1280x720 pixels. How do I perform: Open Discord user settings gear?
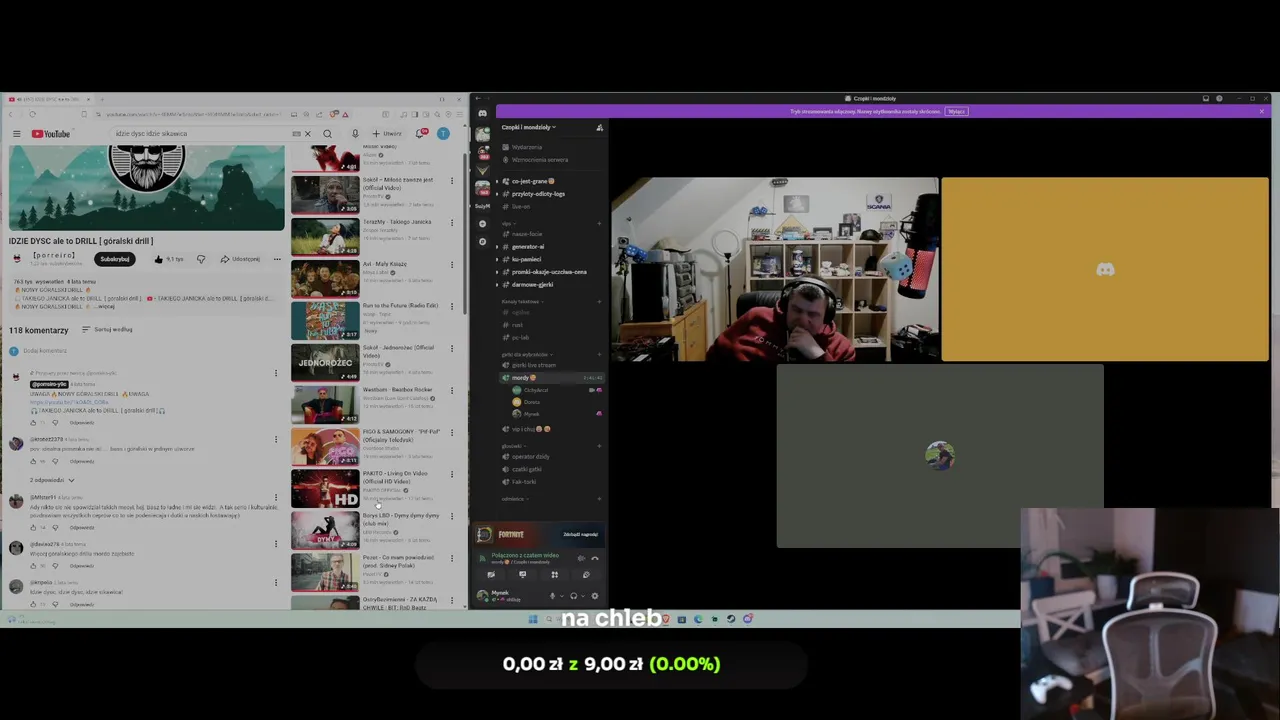click(595, 596)
